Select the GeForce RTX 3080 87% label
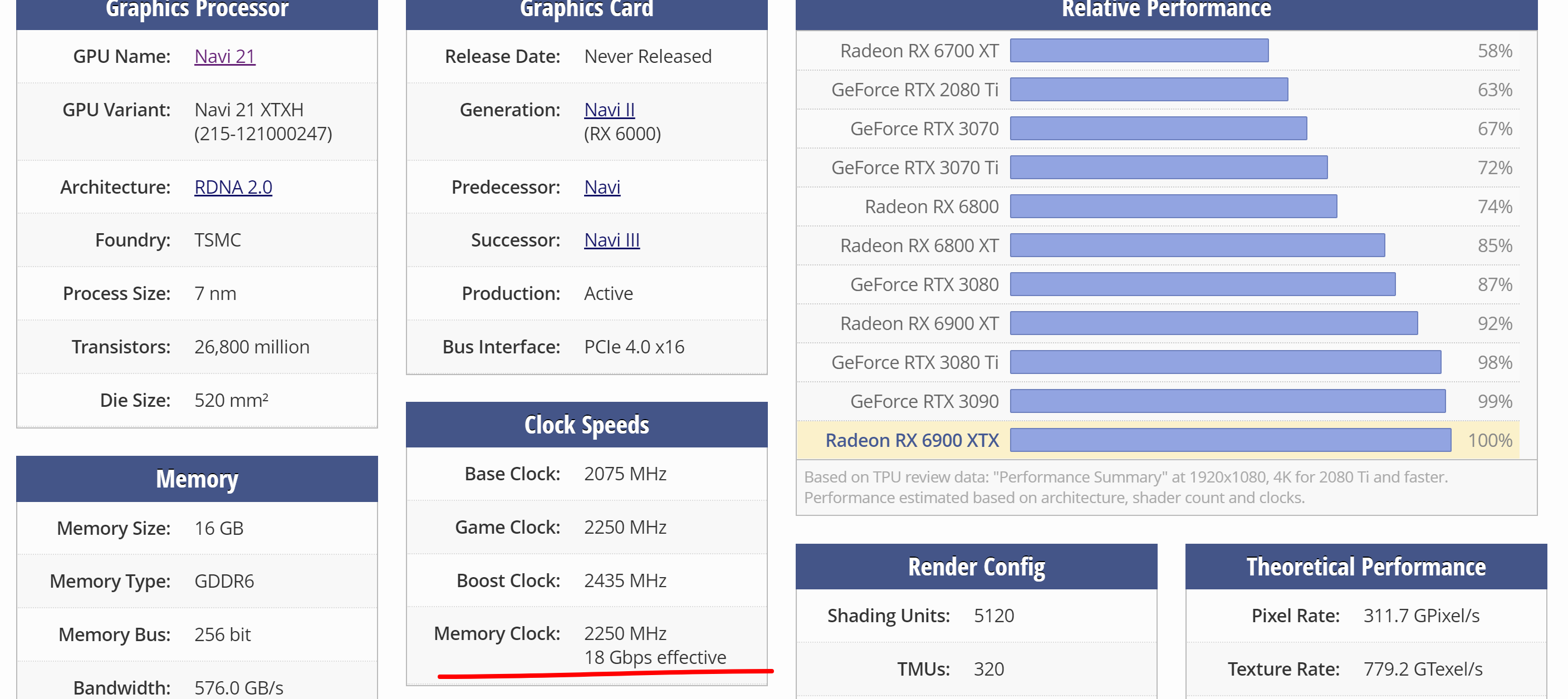Screen dimensions: 1568x699 [1494, 285]
